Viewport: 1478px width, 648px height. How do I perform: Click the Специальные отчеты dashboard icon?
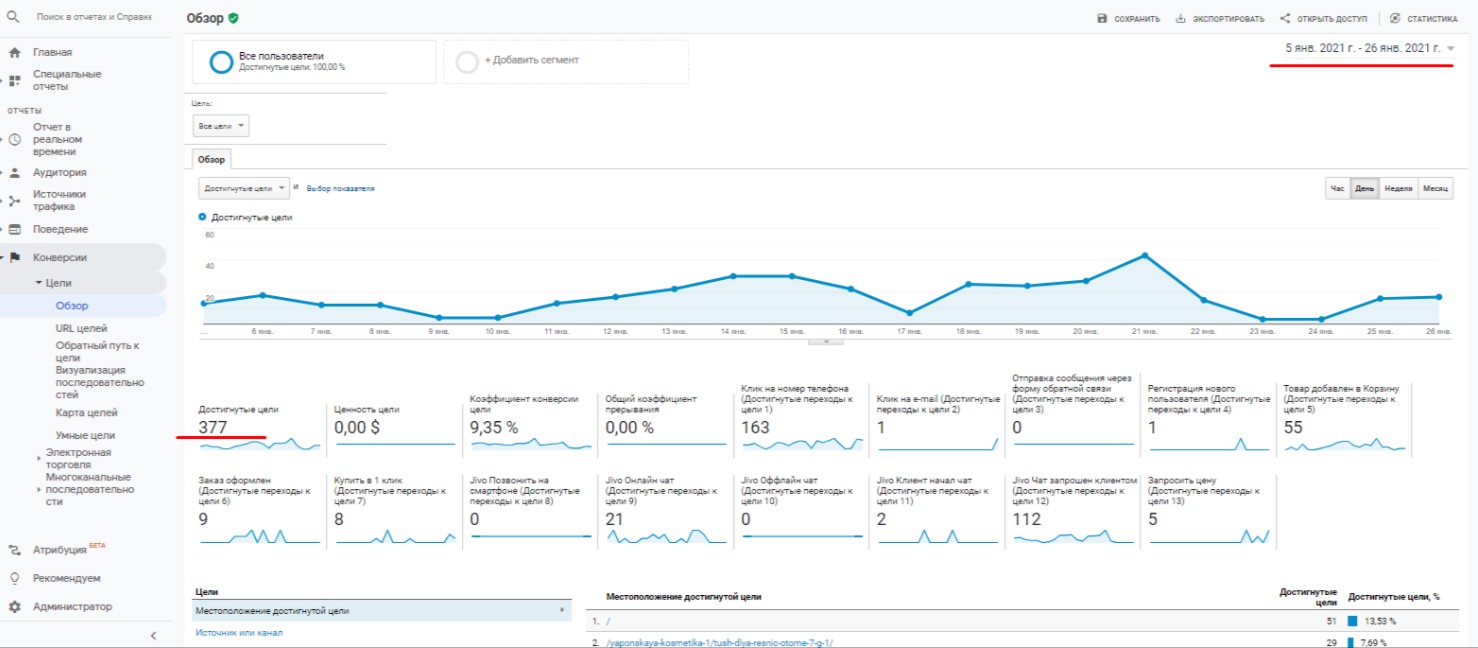point(15,80)
